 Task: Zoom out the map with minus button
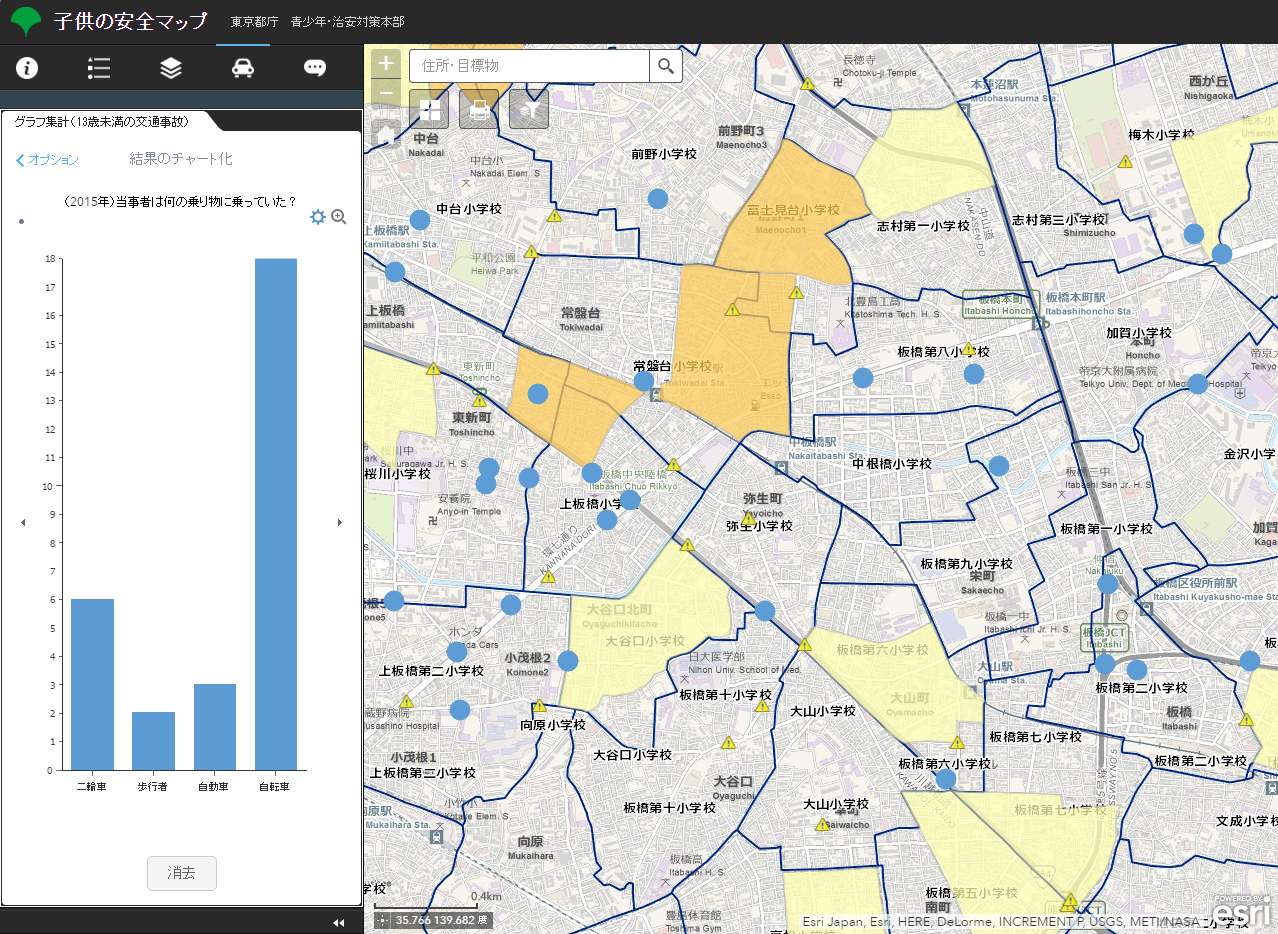(x=386, y=93)
